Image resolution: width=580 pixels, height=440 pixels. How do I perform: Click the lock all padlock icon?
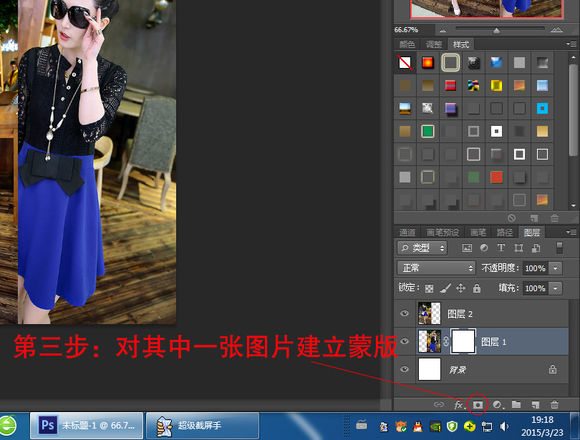pyautogui.click(x=477, y=288)
